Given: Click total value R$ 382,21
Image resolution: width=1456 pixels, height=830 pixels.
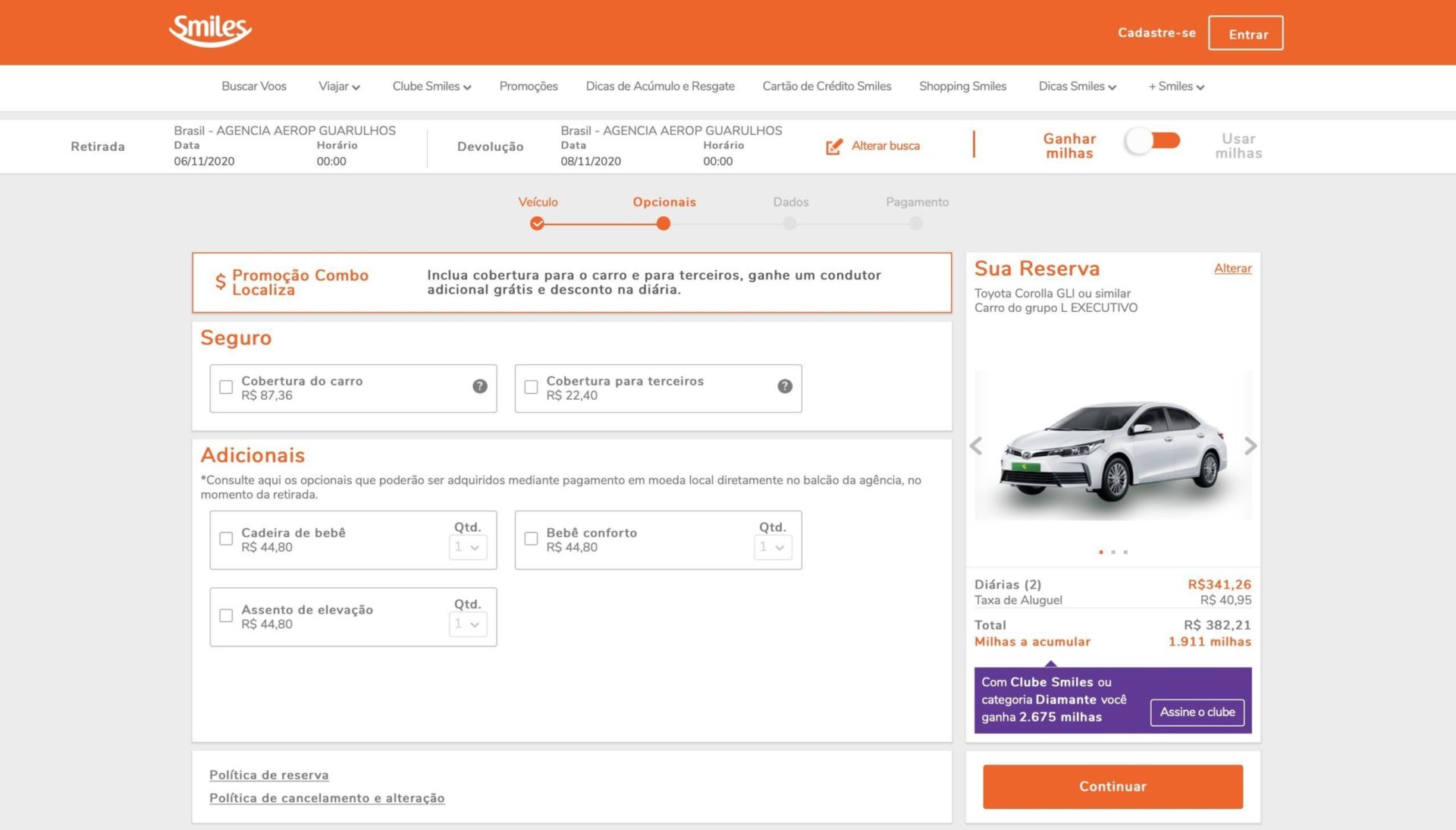Looking at the screenshot, I should click(1217, 624).
